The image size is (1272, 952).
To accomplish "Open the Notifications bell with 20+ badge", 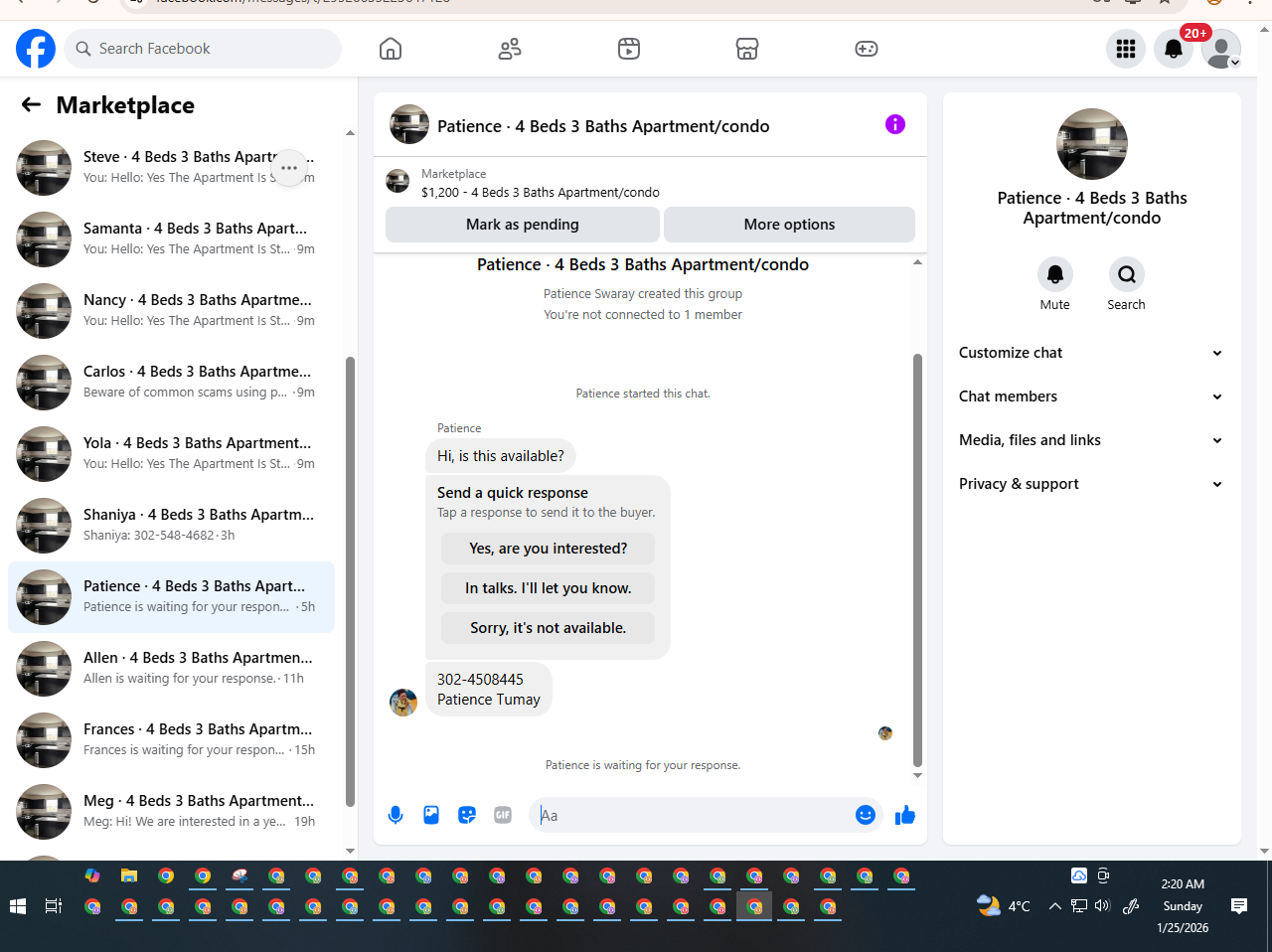I will tap(1174, 49).
